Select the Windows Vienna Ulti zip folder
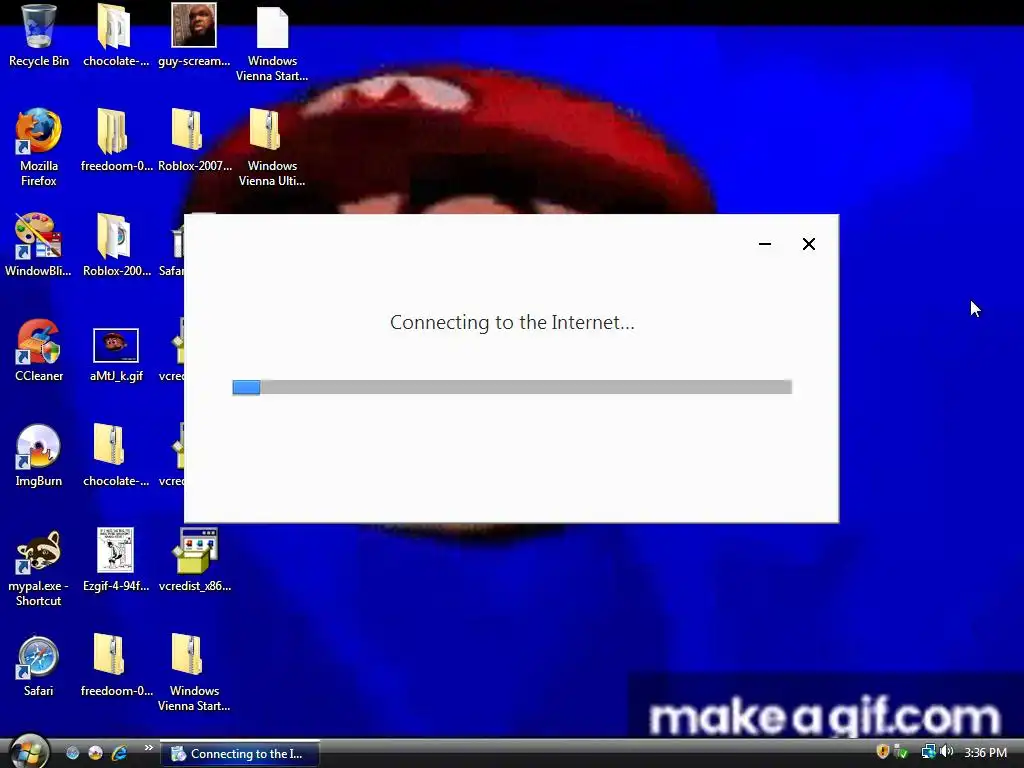Screen dimensions: 1024x768 (272, 148)
